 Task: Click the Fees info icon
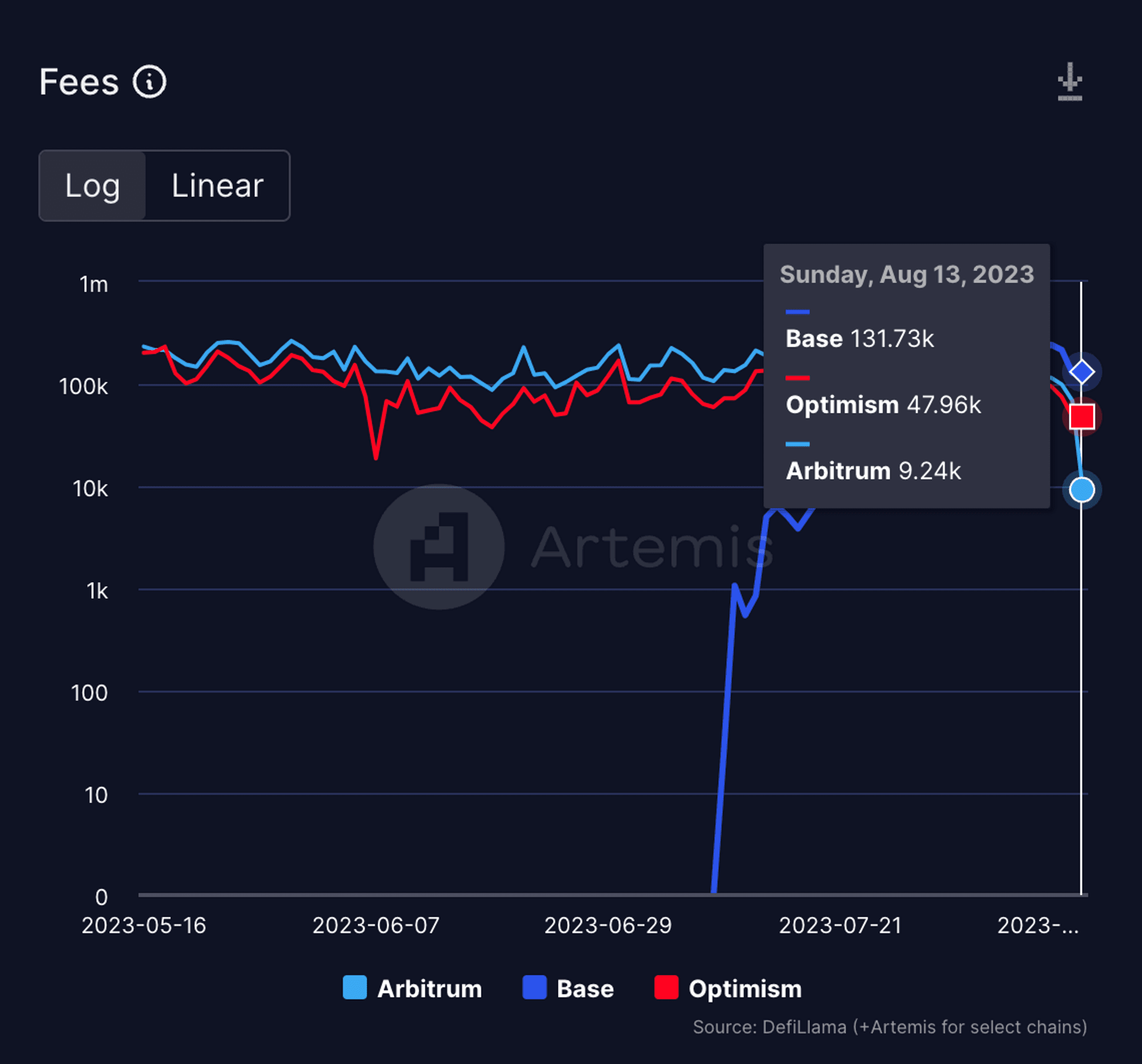(150, 82)
